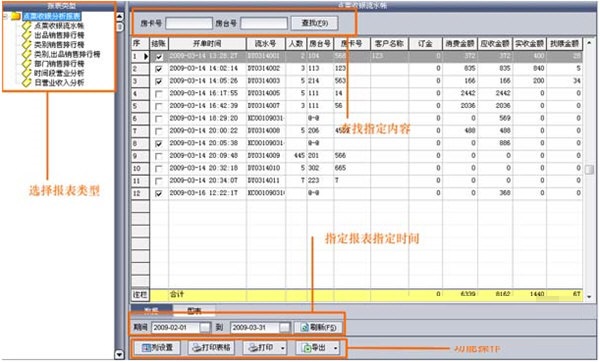Click the 找赎金额 column header
The height and width of the screenshot is (362, 600).
(x=564, y=44)
